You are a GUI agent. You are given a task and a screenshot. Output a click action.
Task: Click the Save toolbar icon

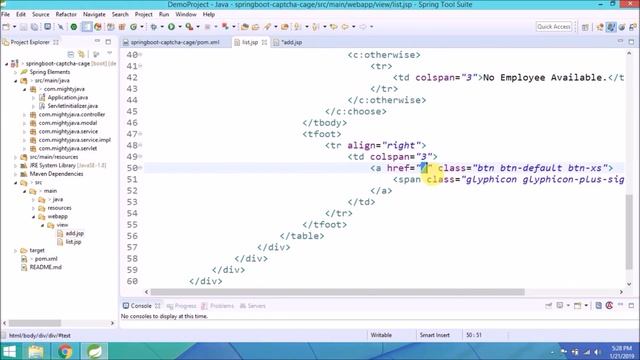[x=24, y=27]
